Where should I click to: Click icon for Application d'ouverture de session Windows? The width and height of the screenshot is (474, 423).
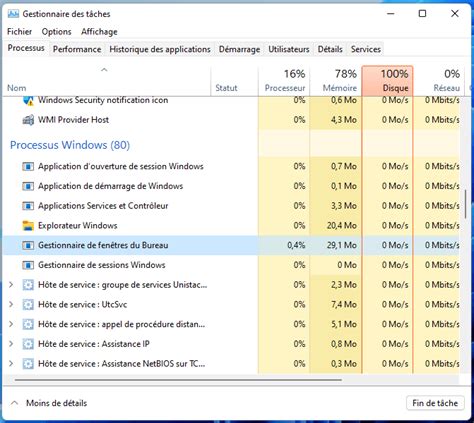(28, 166)
